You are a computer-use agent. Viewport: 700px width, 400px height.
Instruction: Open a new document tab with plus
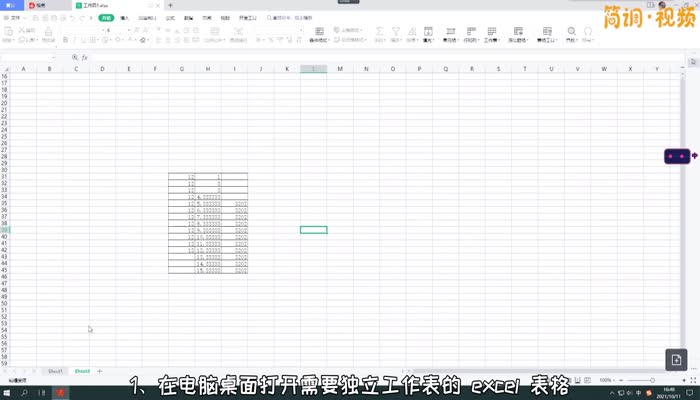(170, 5)
